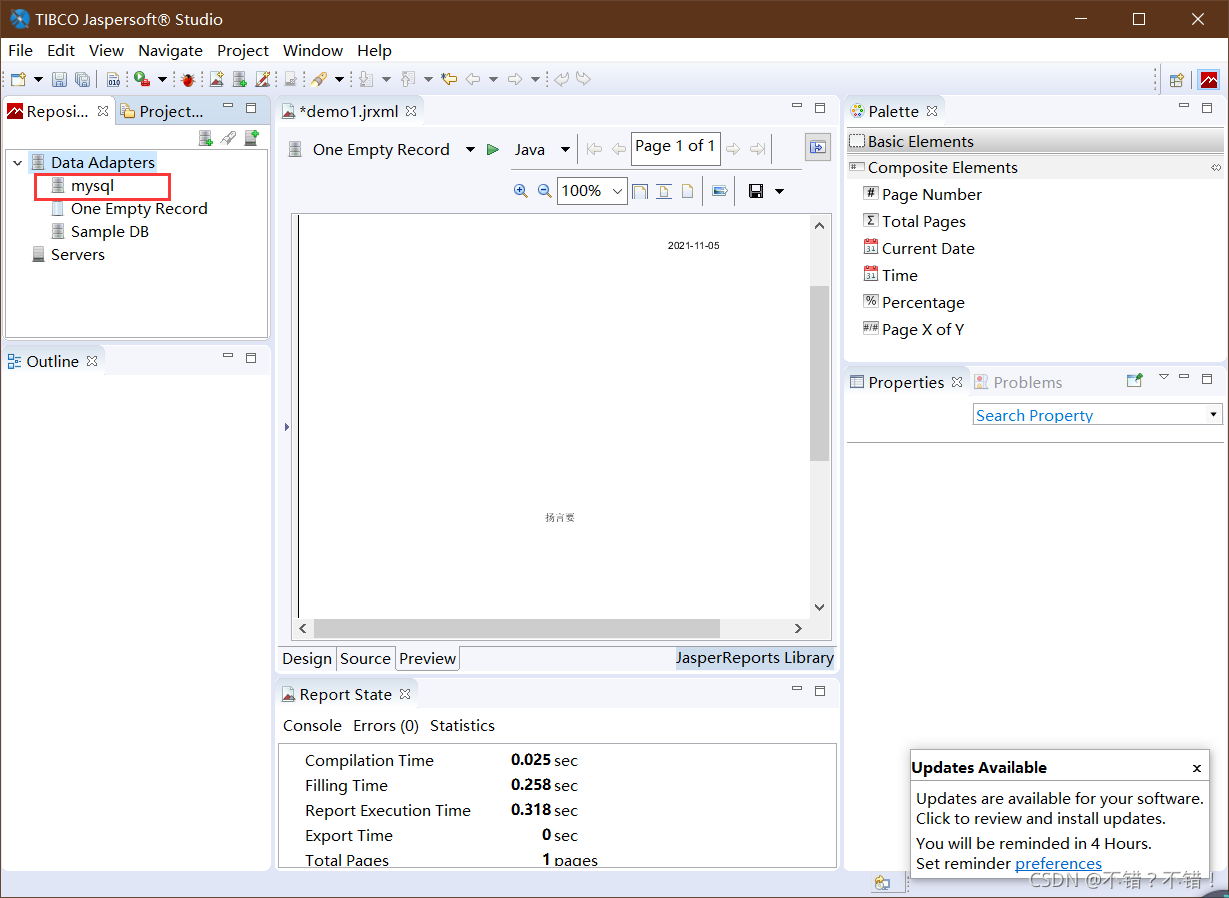This screenshot has height=898, width=1229.
Task: Click the red Debug bug icon
Action: (x=187, y=79)
